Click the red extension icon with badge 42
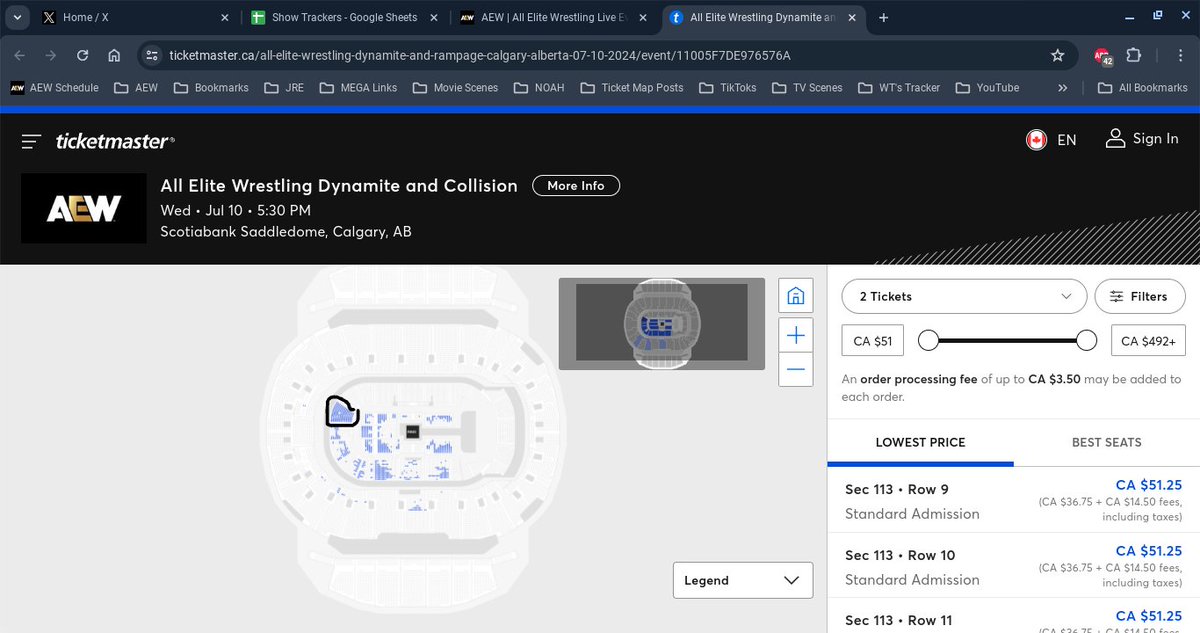 pyautogui.click(x=1103, y=56)
